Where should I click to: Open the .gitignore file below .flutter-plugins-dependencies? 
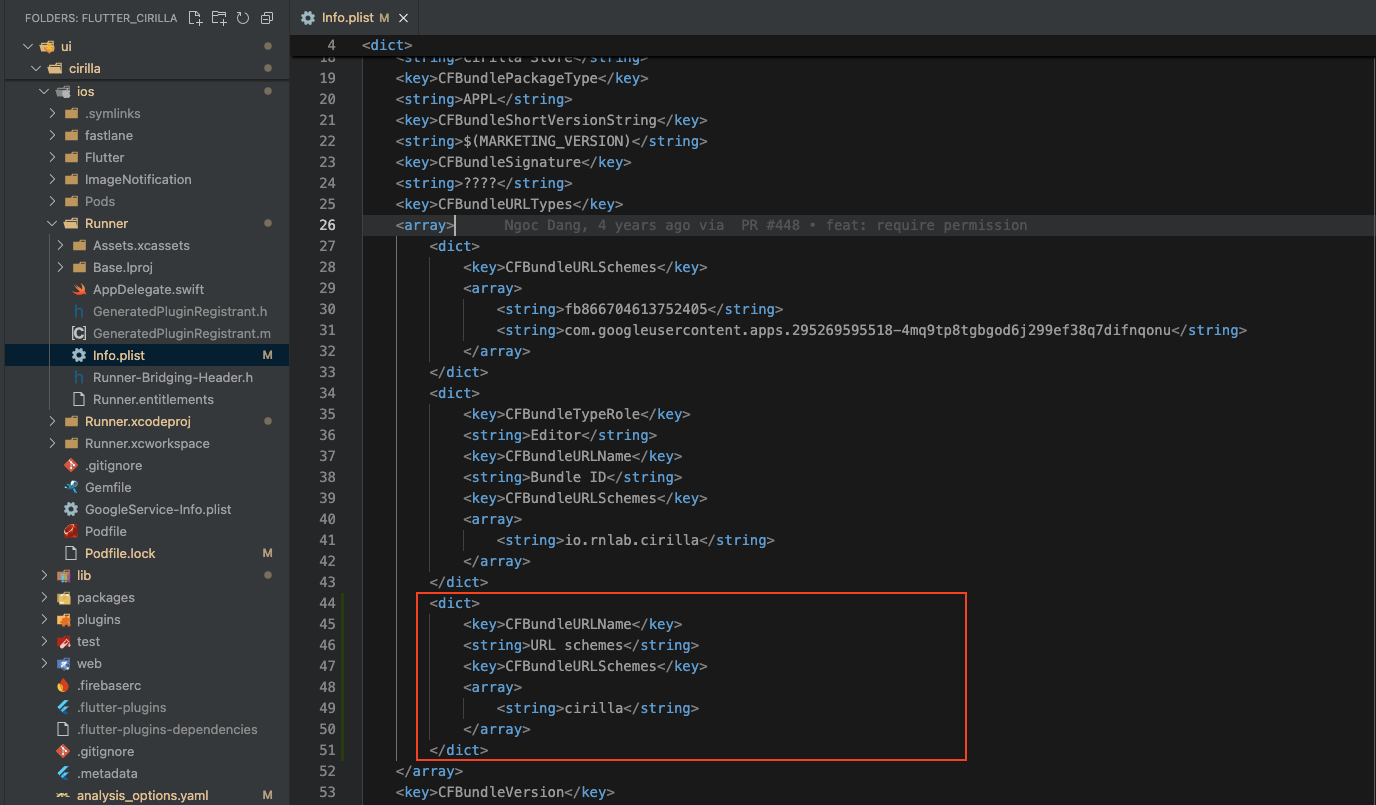[x=146, y=751]
